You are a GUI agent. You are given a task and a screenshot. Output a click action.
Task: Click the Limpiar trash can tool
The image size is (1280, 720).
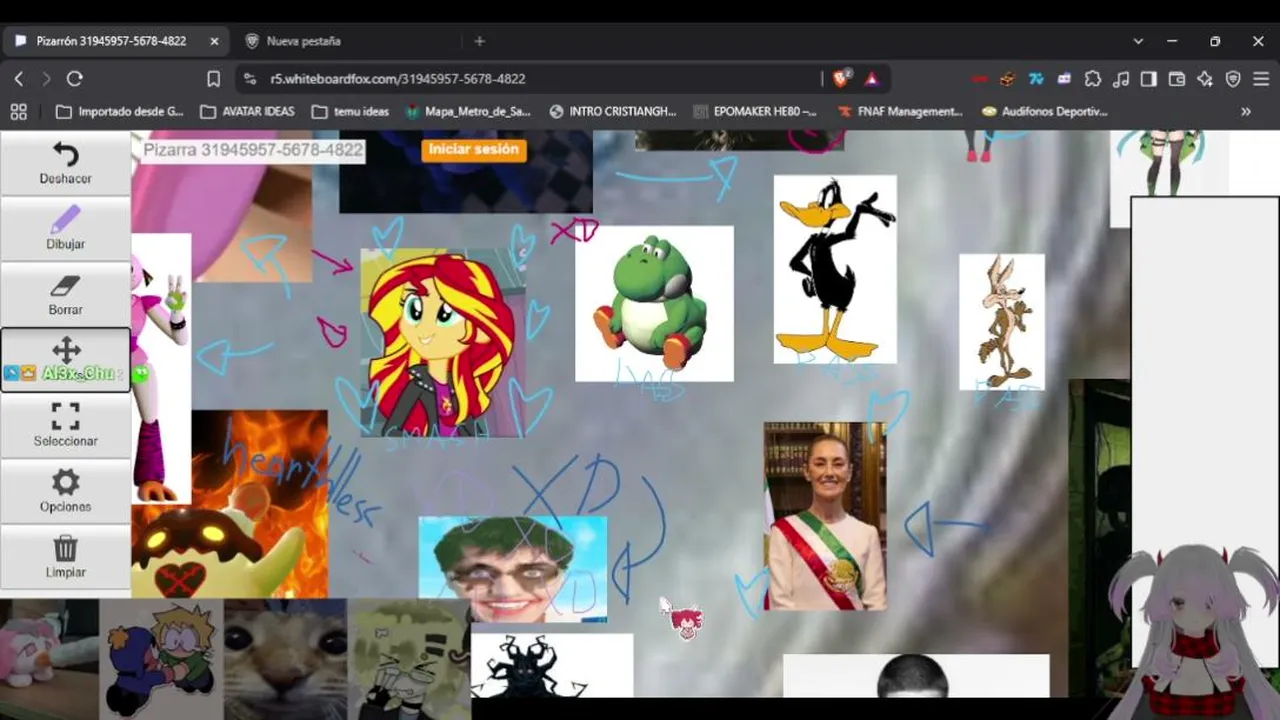(x=65, y=557)
